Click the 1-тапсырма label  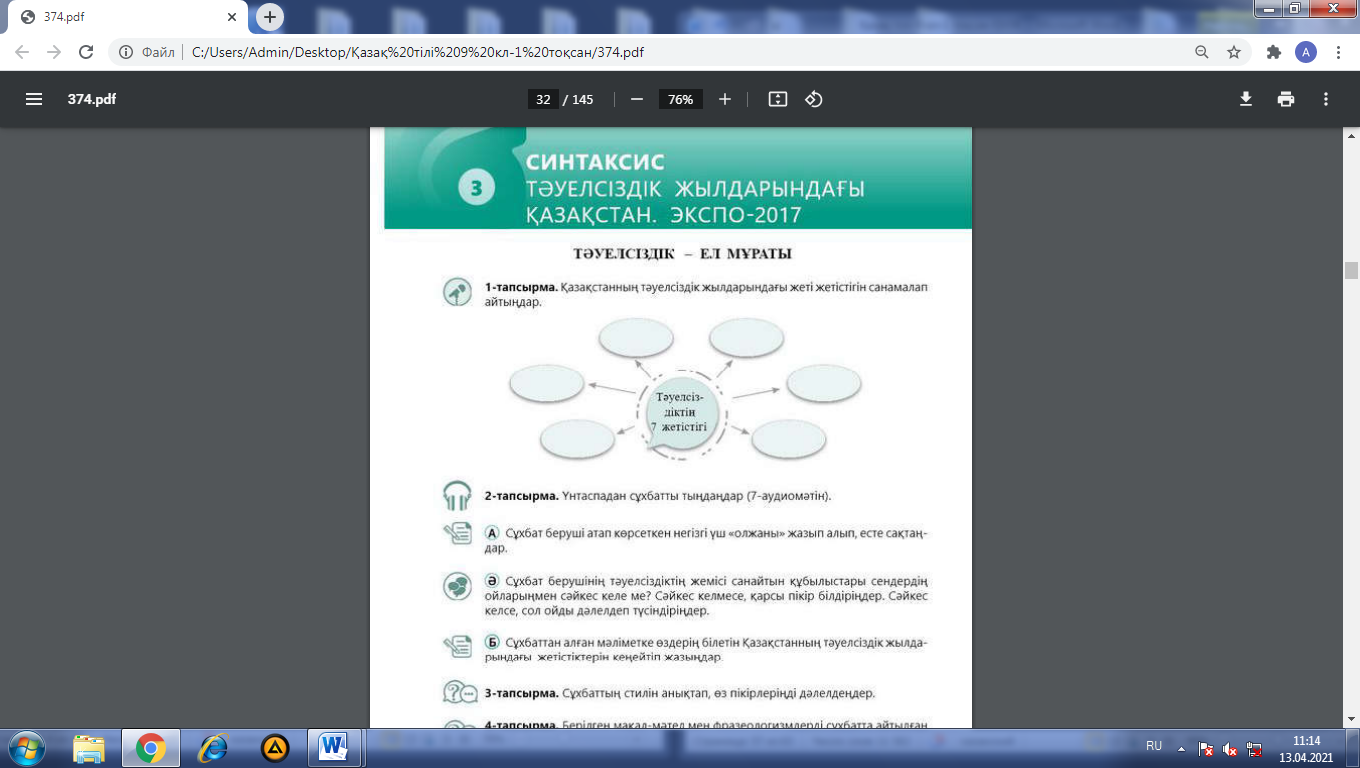coord(521,286)
